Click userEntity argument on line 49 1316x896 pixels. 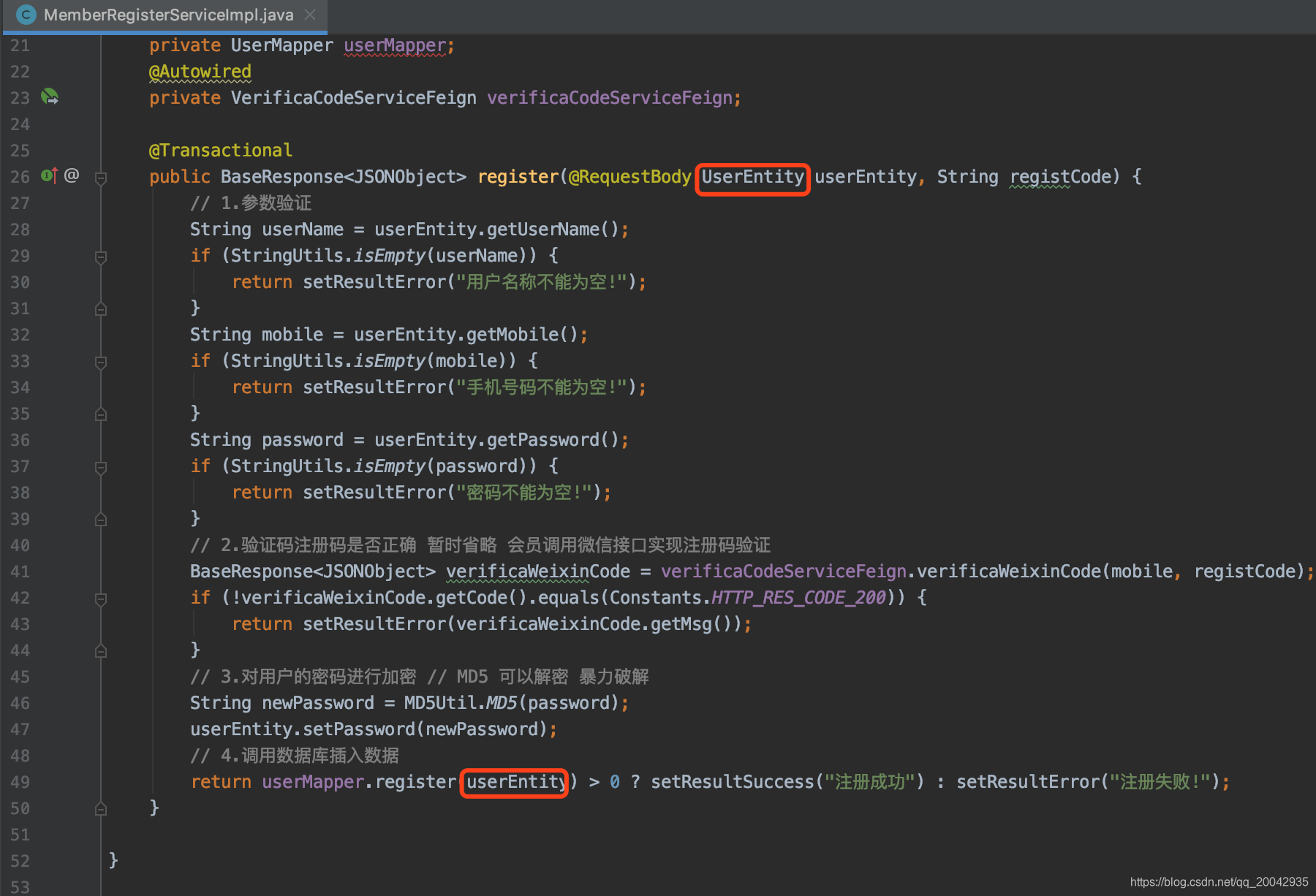point(517,782)
